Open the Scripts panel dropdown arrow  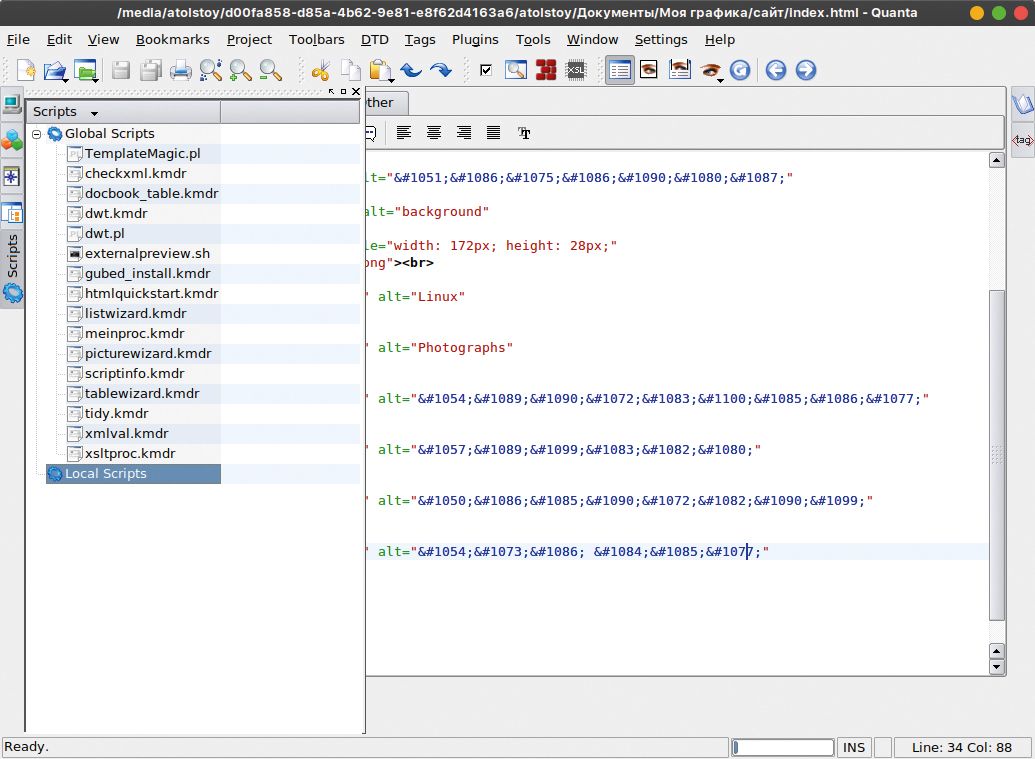pos(94,111)
